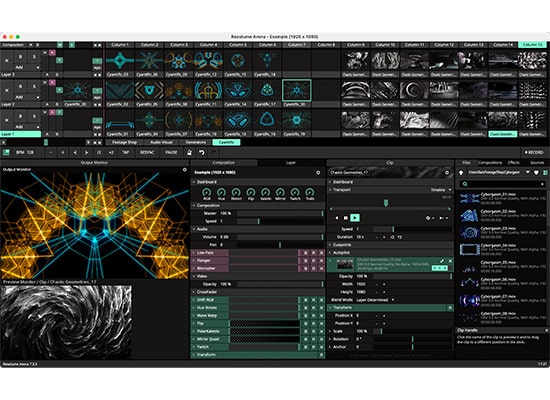The image size is (550, 400).
Task: Toggle bypass B on Wave Warp effect
Action: pos(306,316)
